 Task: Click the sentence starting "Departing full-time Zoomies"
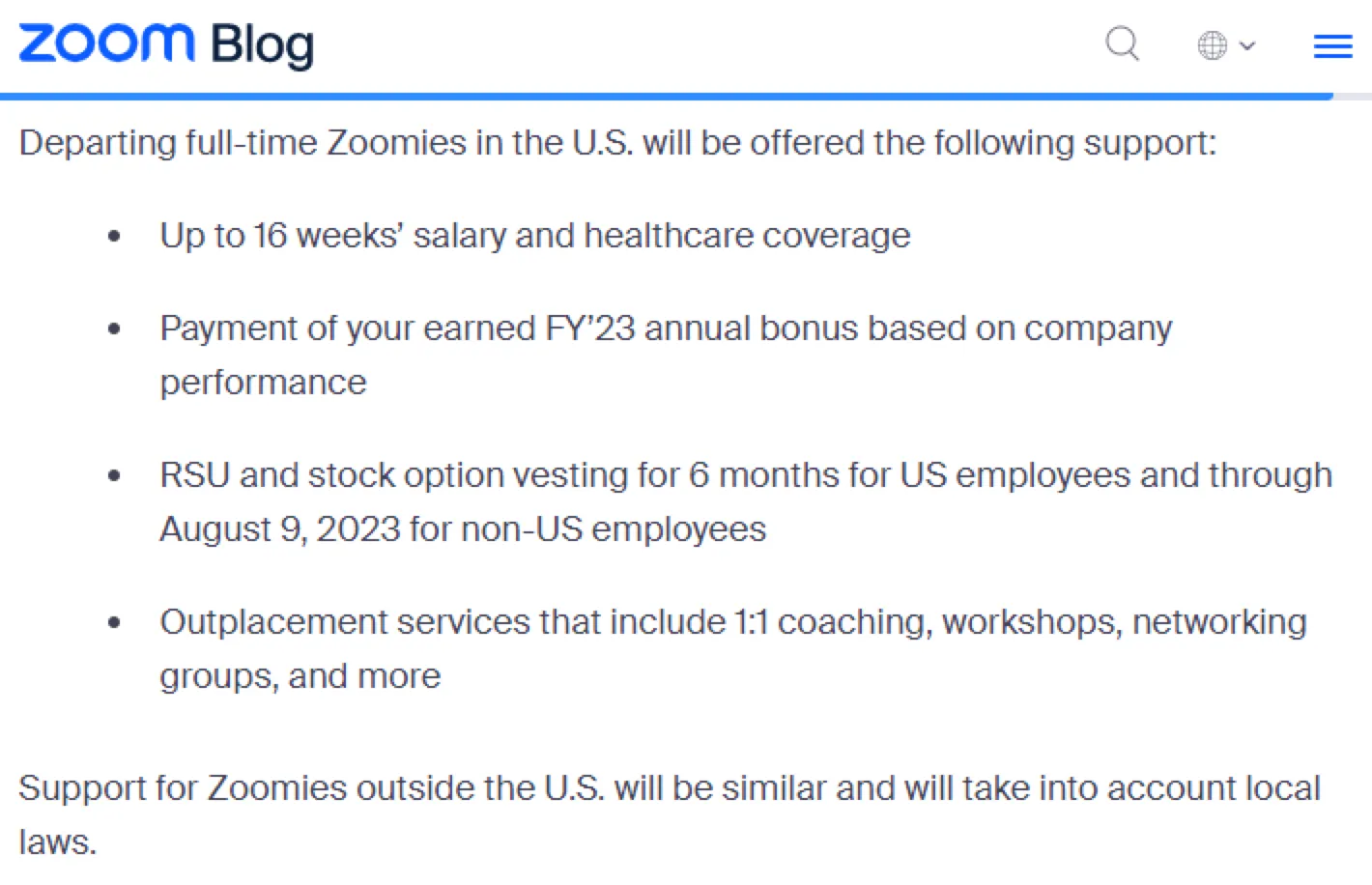pyautogui.click(x=617, y=143)
